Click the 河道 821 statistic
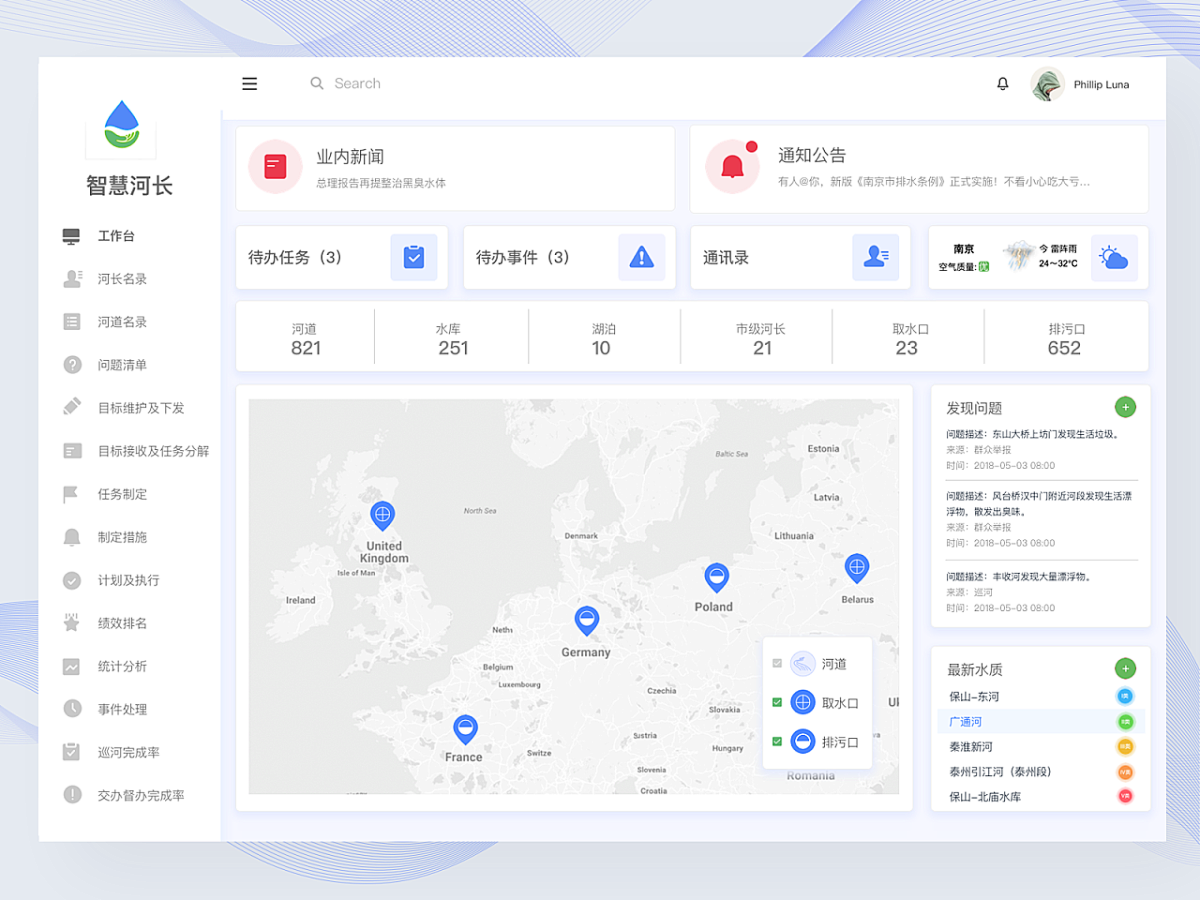This screenshot has height=900, width=1200. (306, 338)
